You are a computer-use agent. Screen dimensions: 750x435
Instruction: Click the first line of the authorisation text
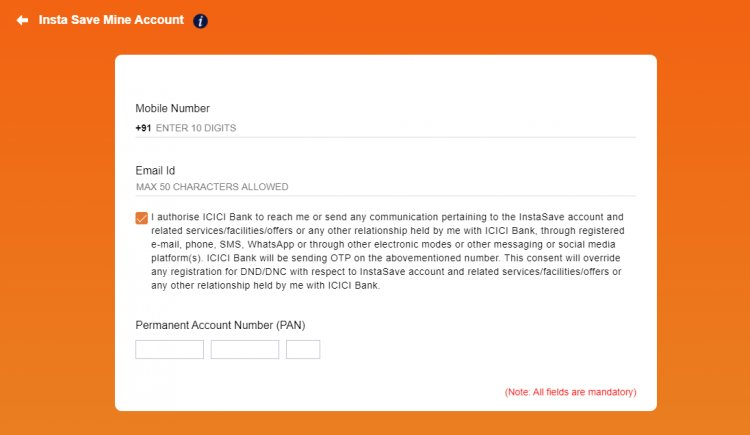coord(387,217)
